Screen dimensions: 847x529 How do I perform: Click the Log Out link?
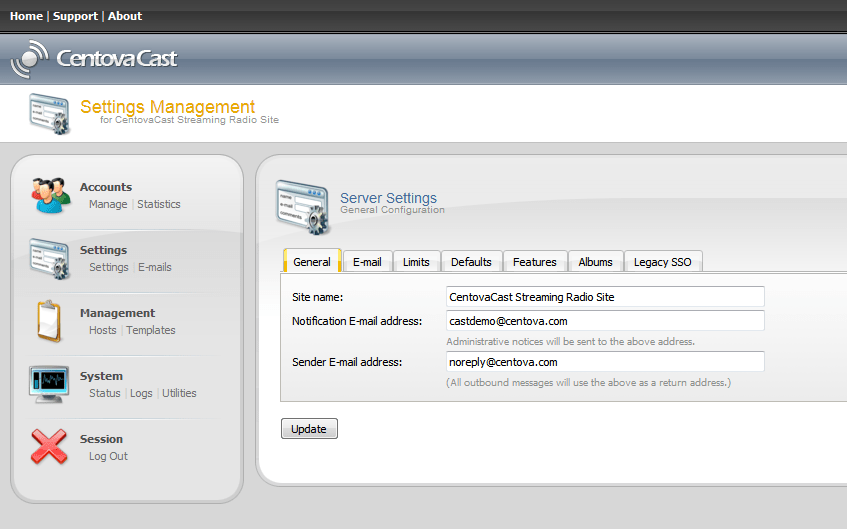click(x=108, y=456)
